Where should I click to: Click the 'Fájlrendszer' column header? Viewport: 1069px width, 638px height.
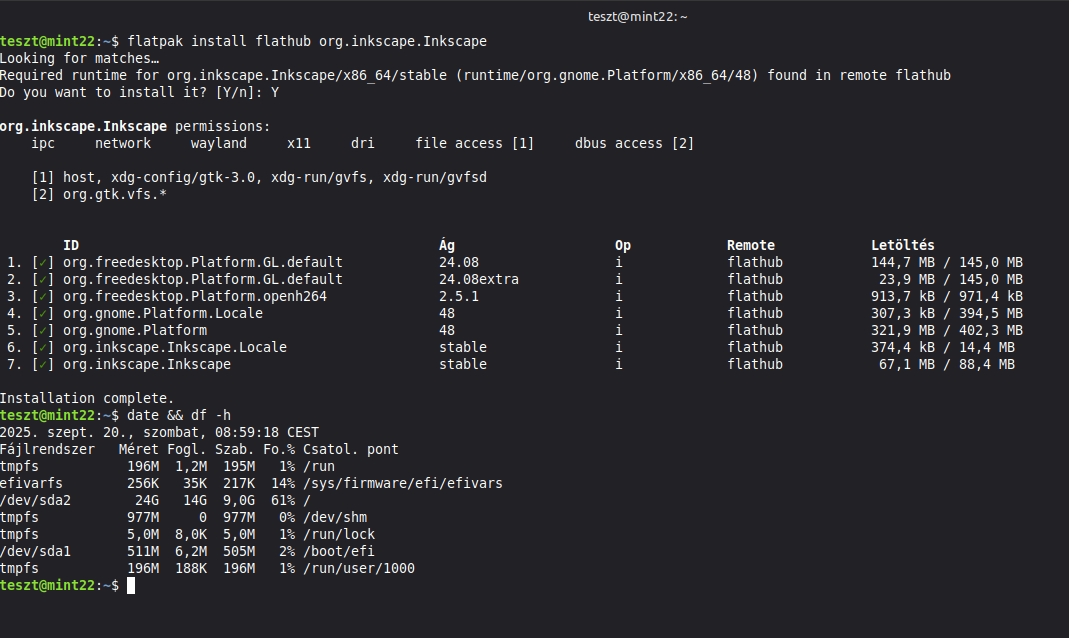coord(47,450)
